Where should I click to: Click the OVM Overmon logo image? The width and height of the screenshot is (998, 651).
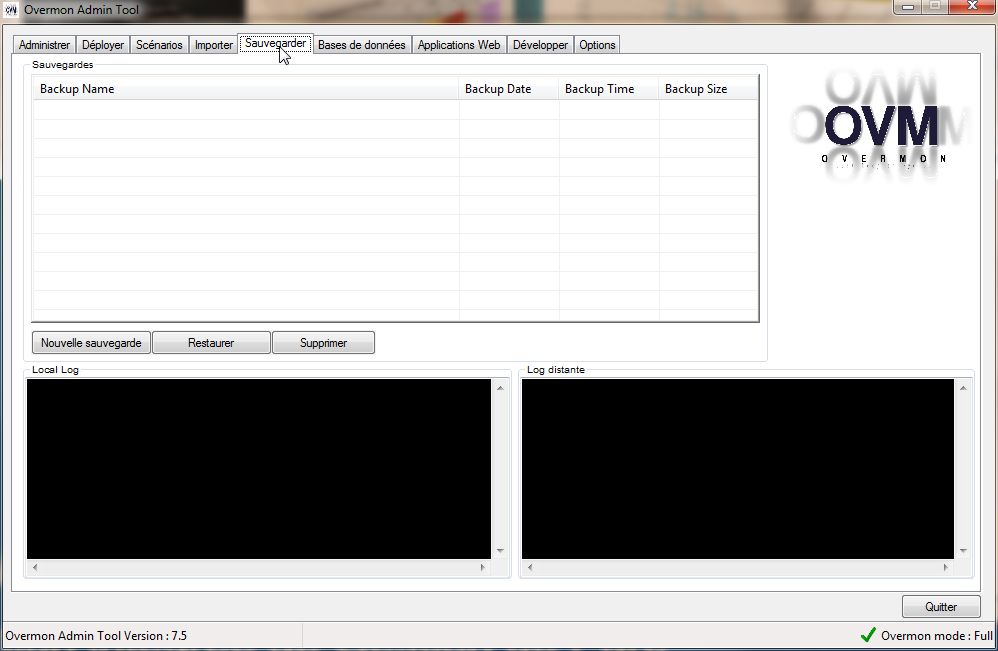click(x=881, y=127)
